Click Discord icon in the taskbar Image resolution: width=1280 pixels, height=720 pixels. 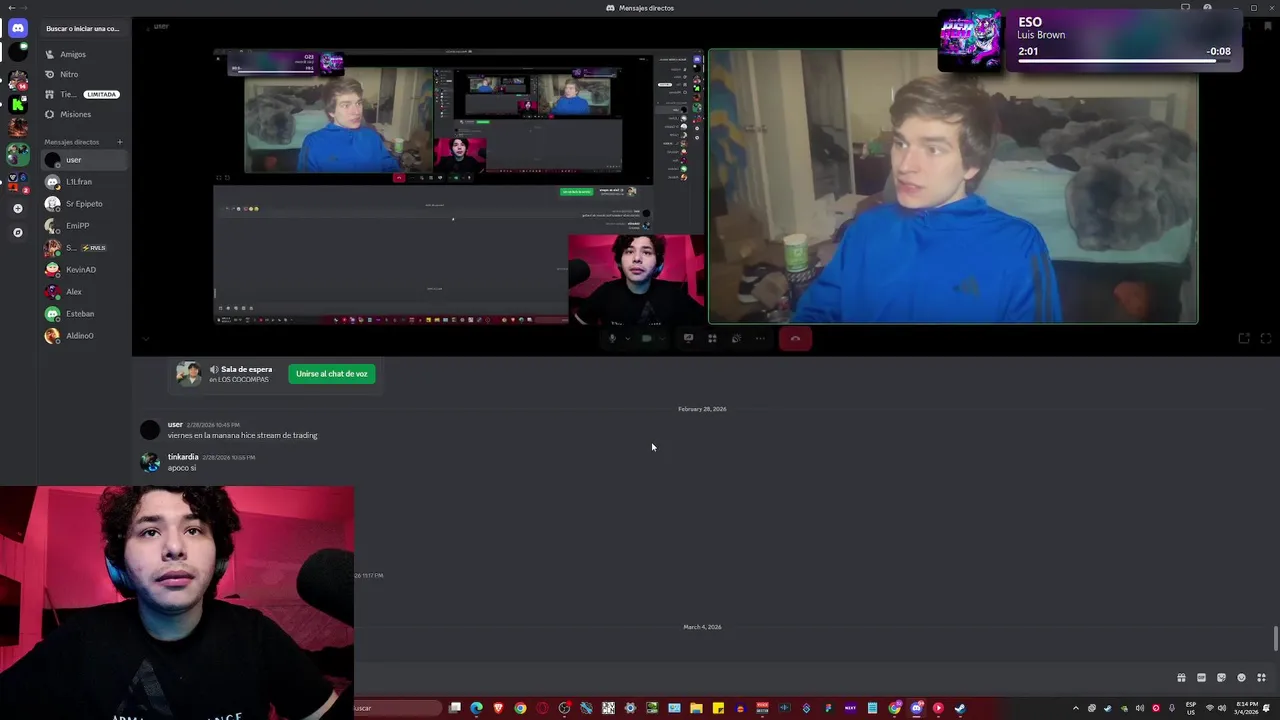pos(916,708)
